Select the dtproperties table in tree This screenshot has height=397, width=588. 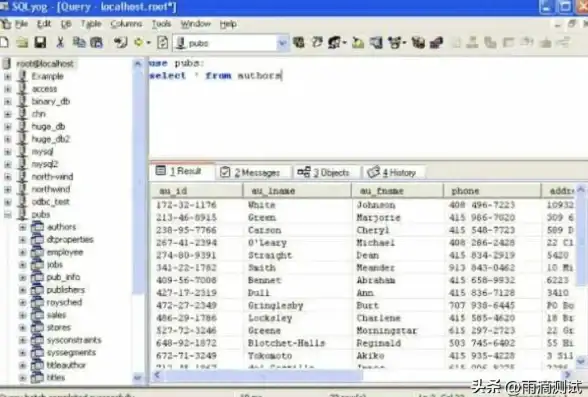(x=70, y=239)
